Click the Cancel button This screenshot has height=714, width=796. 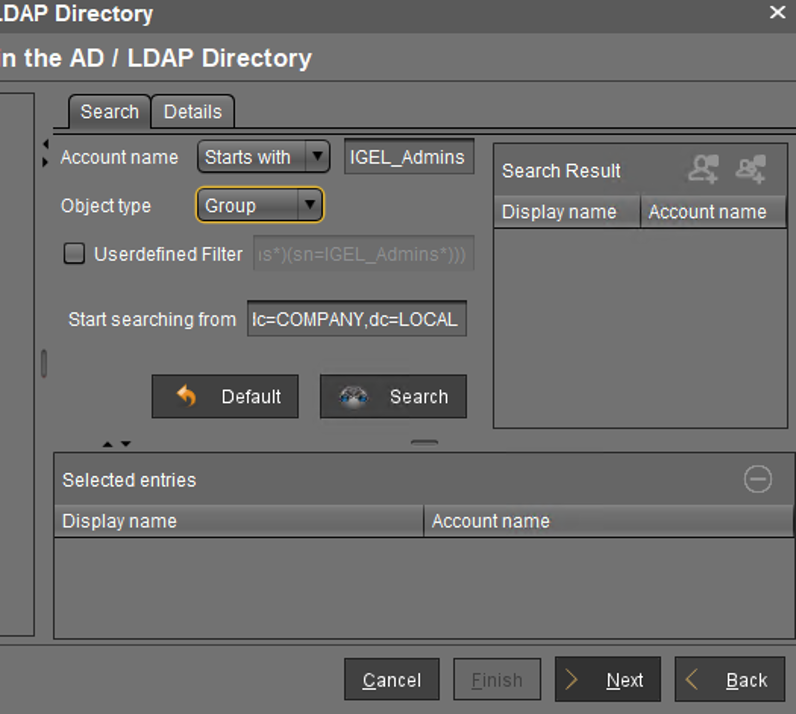[391, 679]
